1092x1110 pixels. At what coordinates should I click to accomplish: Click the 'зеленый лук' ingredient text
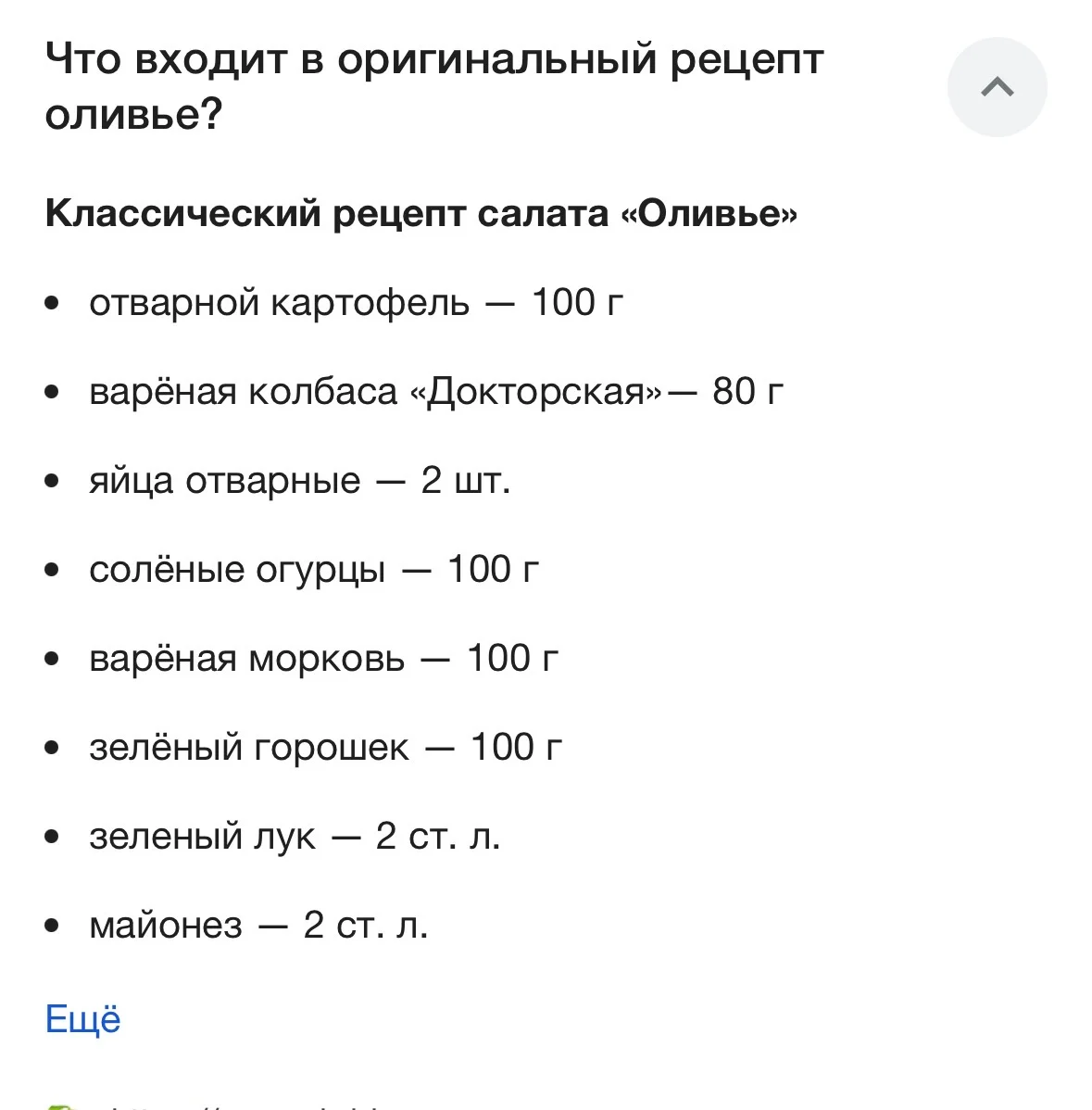tap(202, 837)
